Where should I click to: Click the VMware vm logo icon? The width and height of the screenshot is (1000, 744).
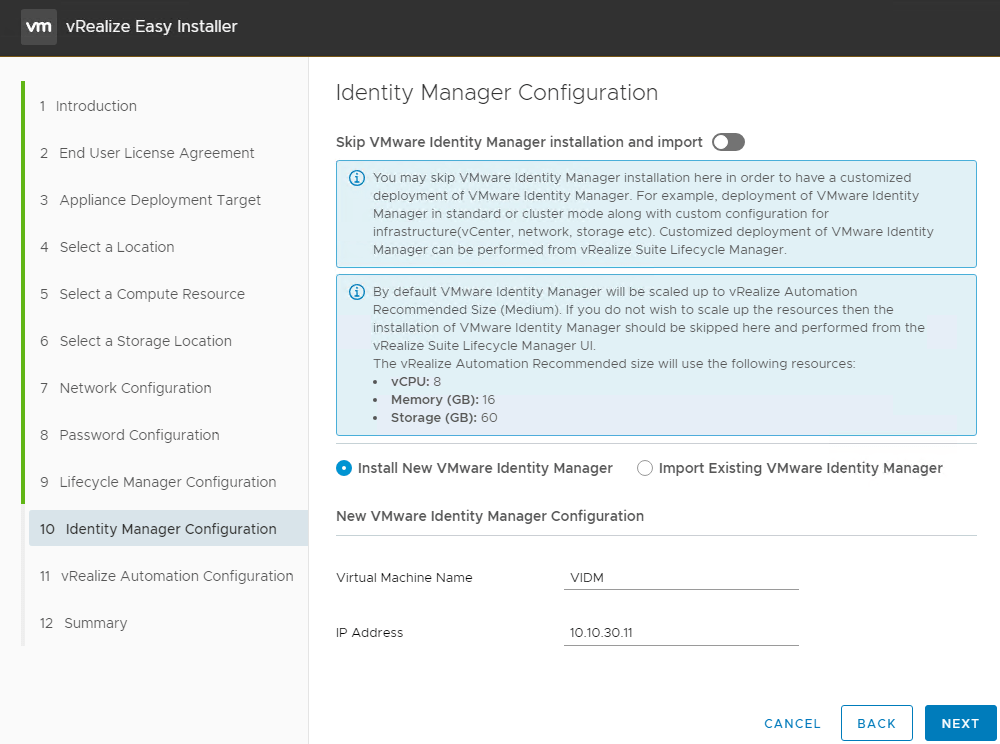(x=38, y=27)
